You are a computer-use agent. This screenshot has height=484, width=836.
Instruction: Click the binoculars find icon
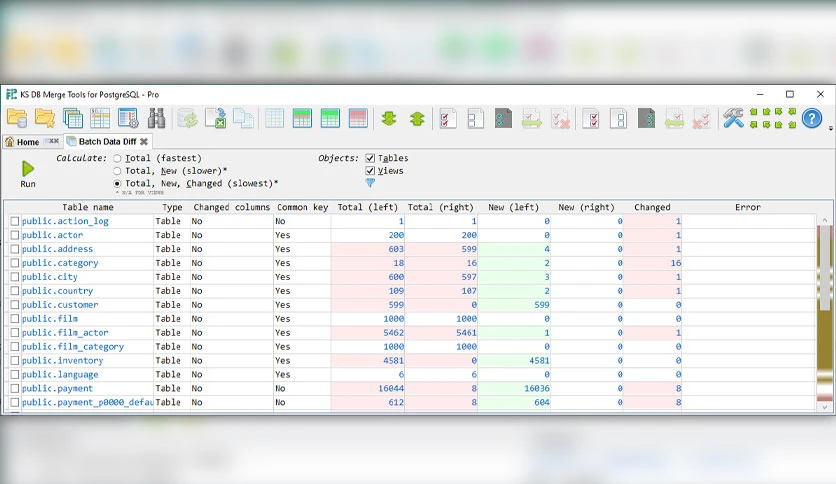(156, 118)
